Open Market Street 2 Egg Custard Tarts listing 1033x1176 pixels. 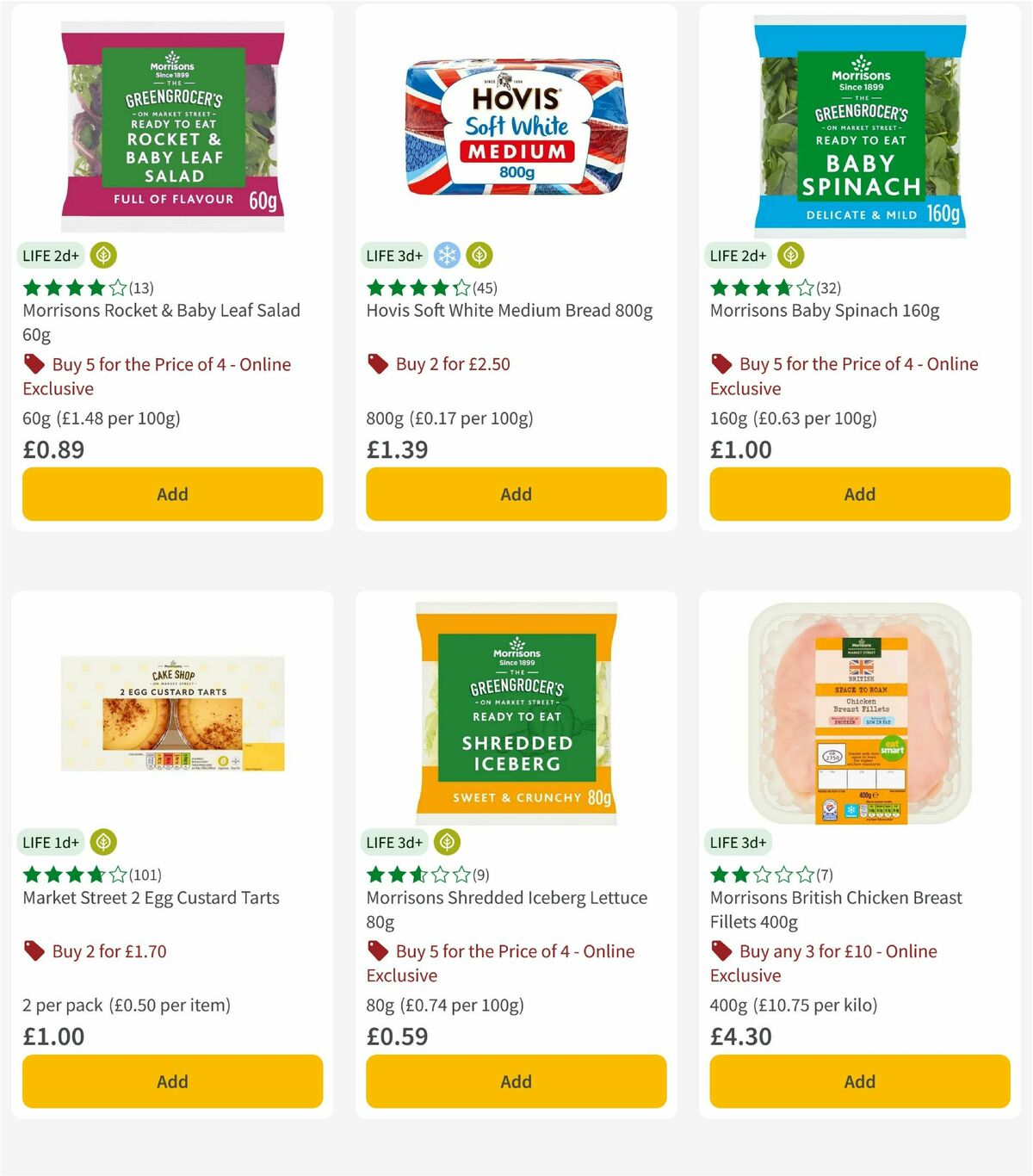tap(150, 897)
